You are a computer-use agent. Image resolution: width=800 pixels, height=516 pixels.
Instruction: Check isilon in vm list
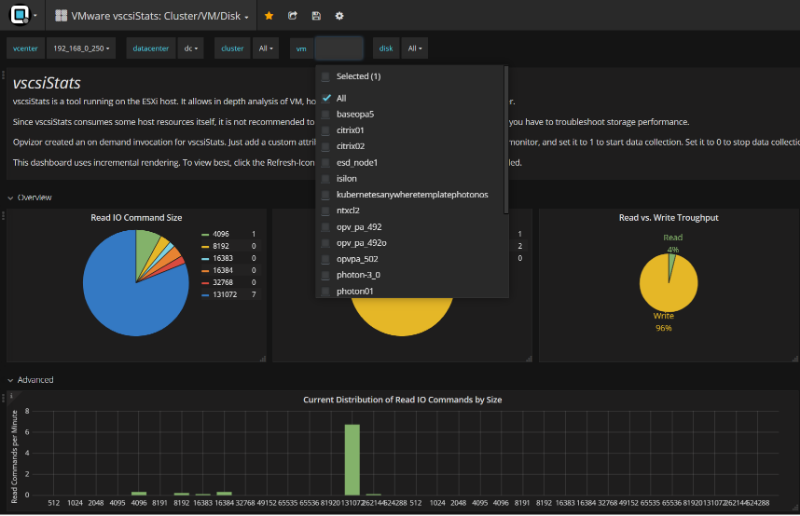point(326,179)
